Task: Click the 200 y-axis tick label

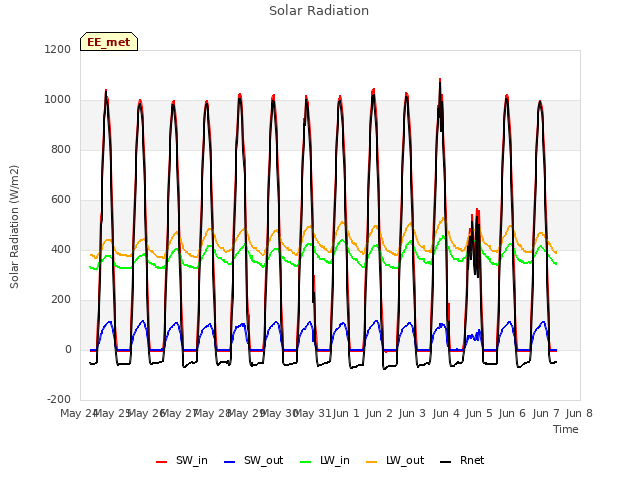Action: coord(61,300)
